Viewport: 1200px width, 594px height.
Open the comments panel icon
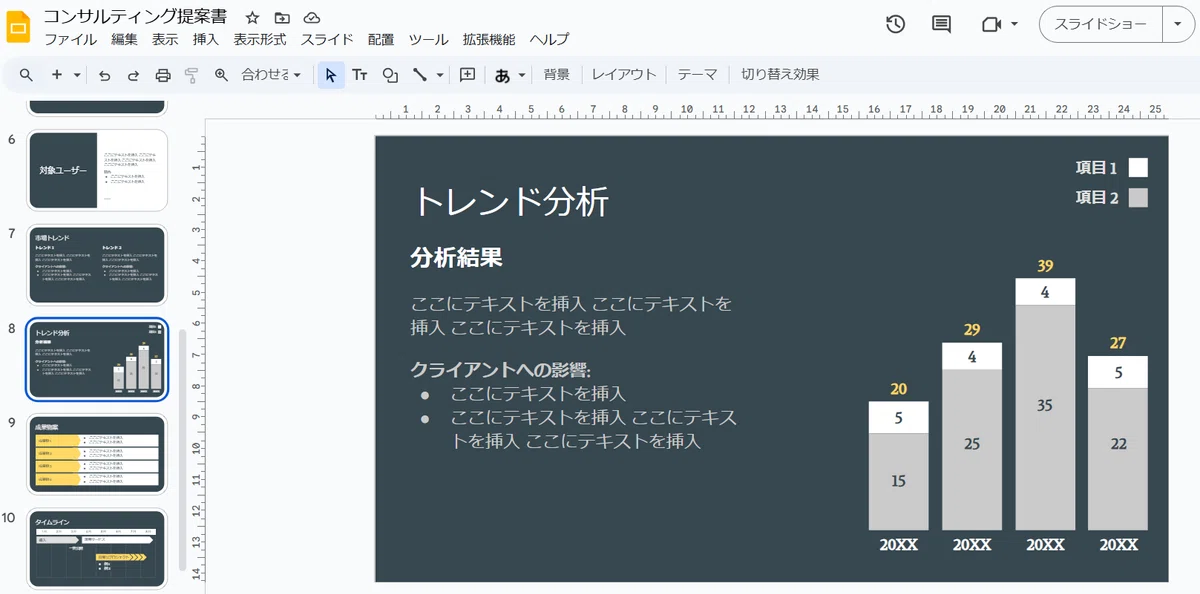(941, 24)
